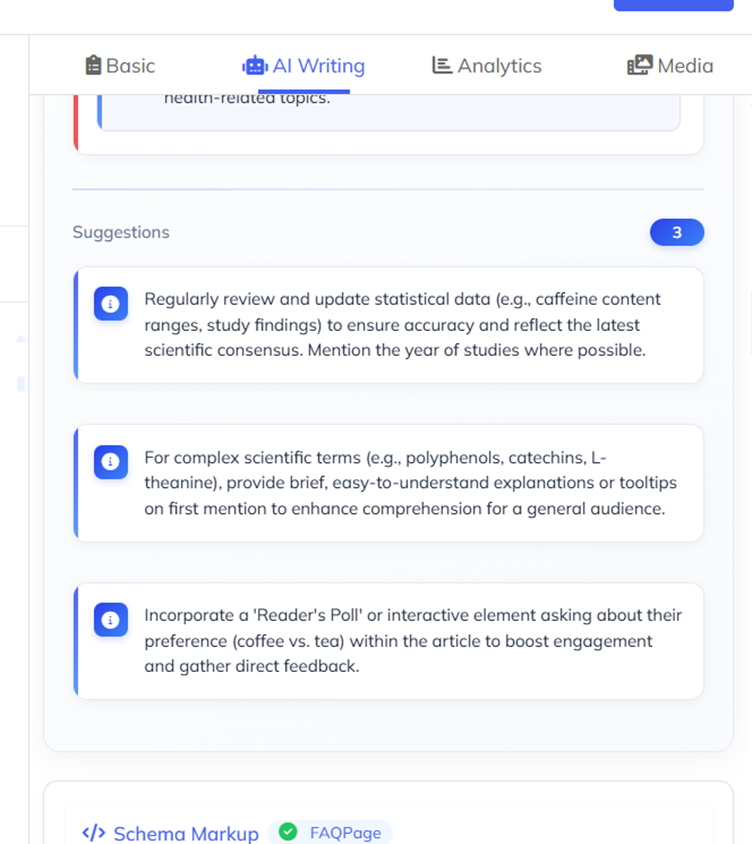
Task: Click the AI Writing robot icon
Action: (257, 65)
